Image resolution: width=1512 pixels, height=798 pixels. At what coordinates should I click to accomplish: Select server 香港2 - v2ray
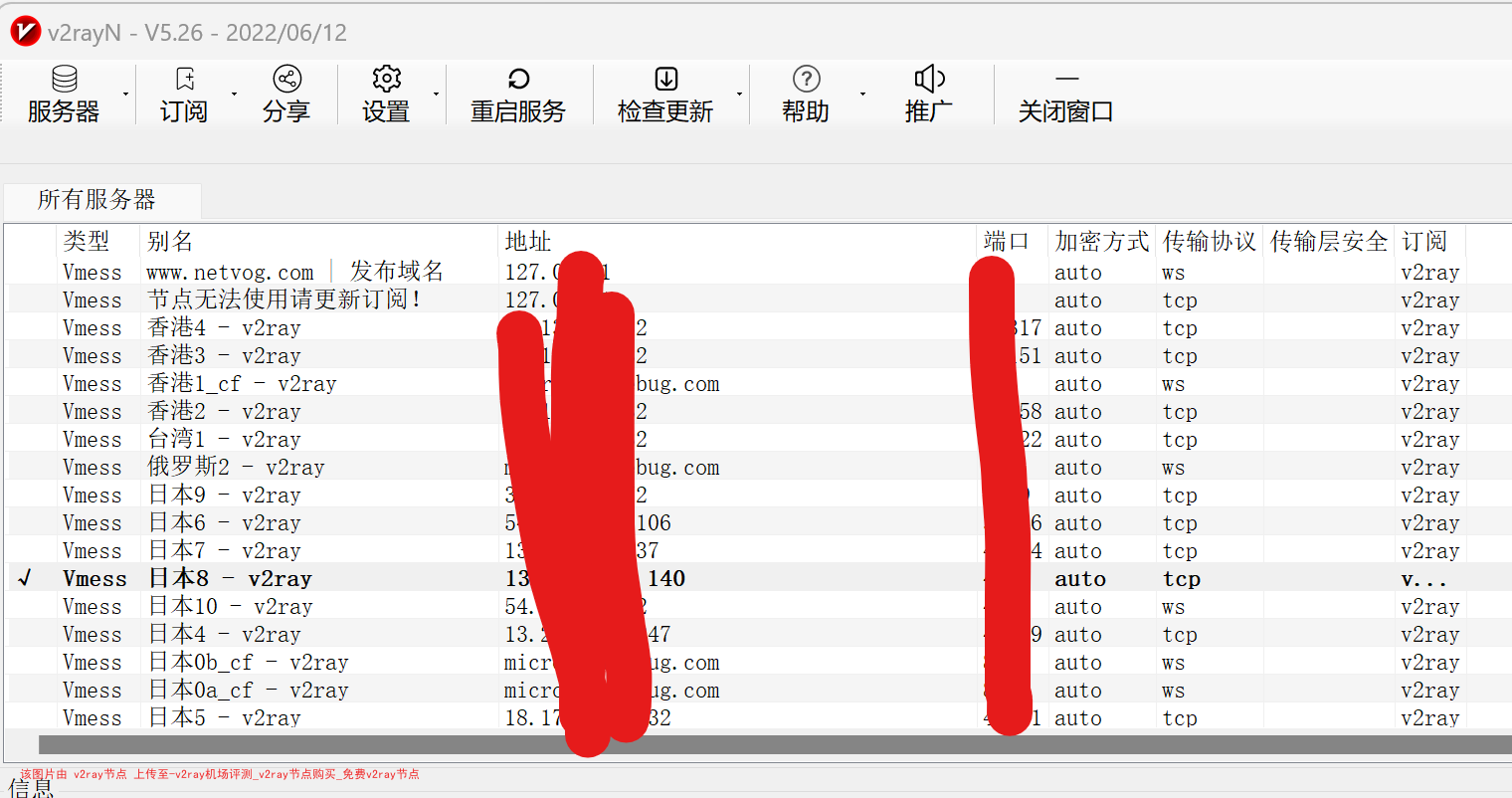(760, 411)
